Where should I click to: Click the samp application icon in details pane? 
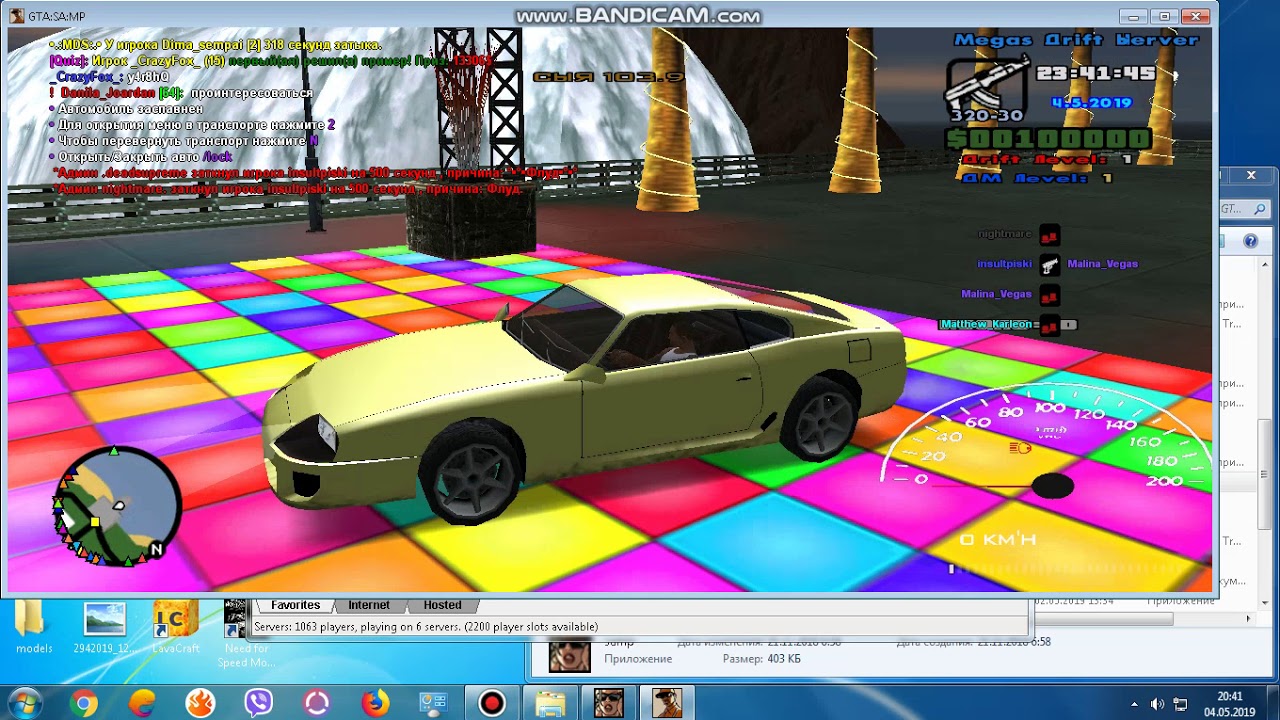pyautogui.click(x=569, y=655)
